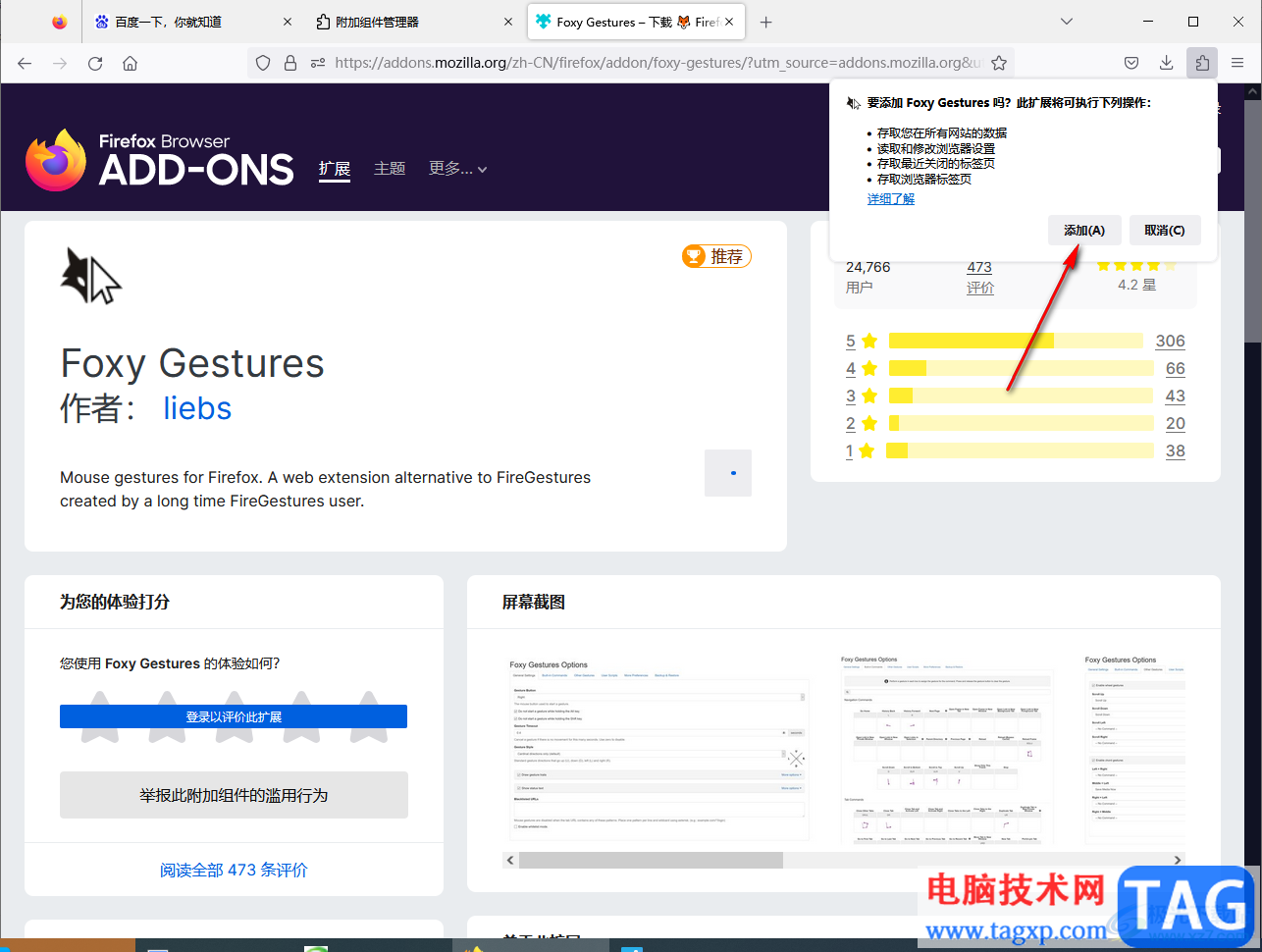Open 阅读全部 473 条评价 link

(234, 870)
